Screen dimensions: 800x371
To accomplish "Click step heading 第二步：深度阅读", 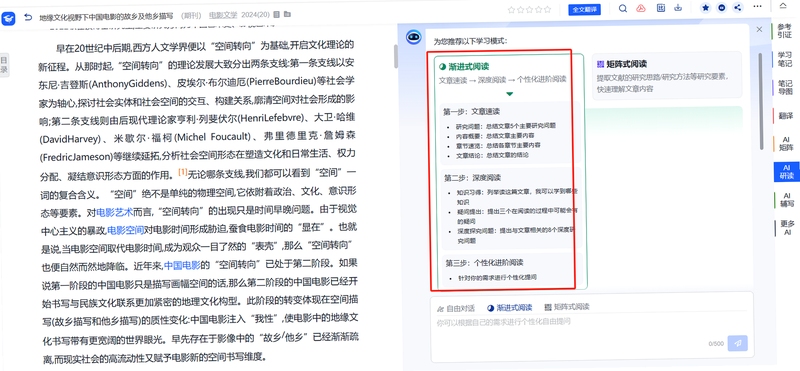I will [x=472, y=178].
